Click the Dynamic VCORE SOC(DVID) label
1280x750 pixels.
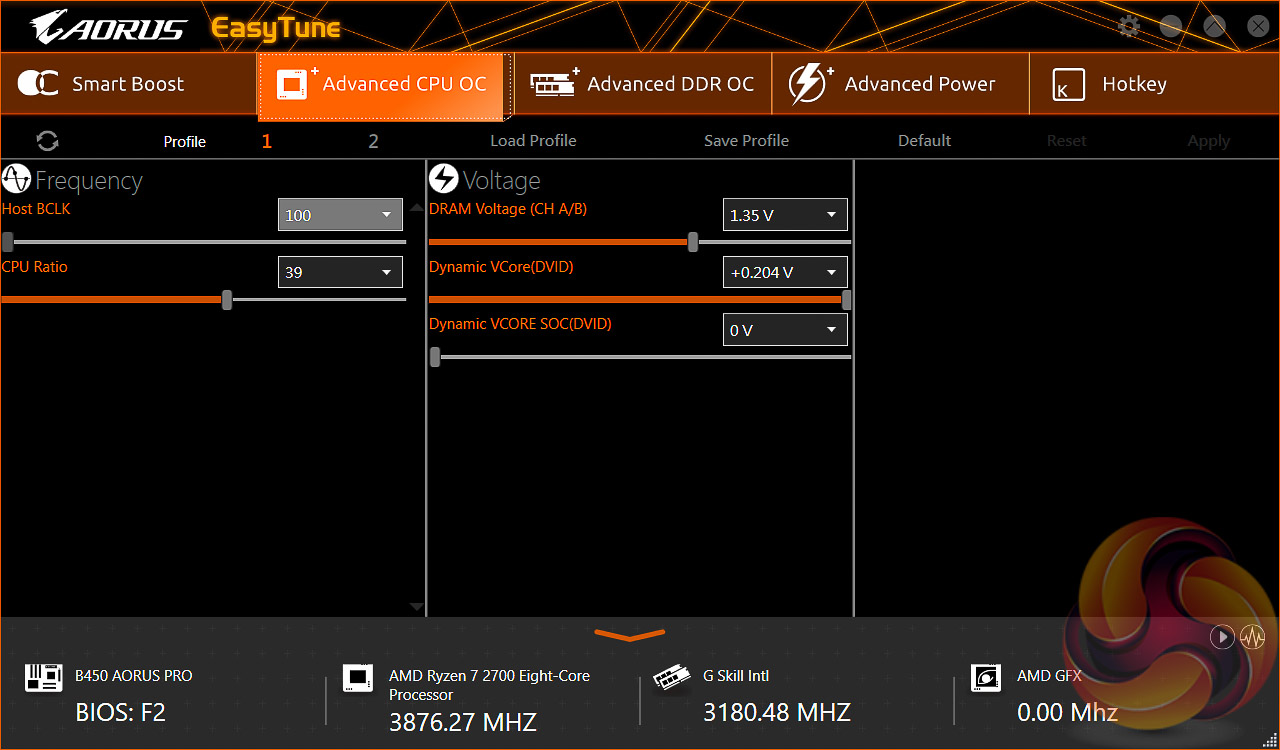click(520, 324)
